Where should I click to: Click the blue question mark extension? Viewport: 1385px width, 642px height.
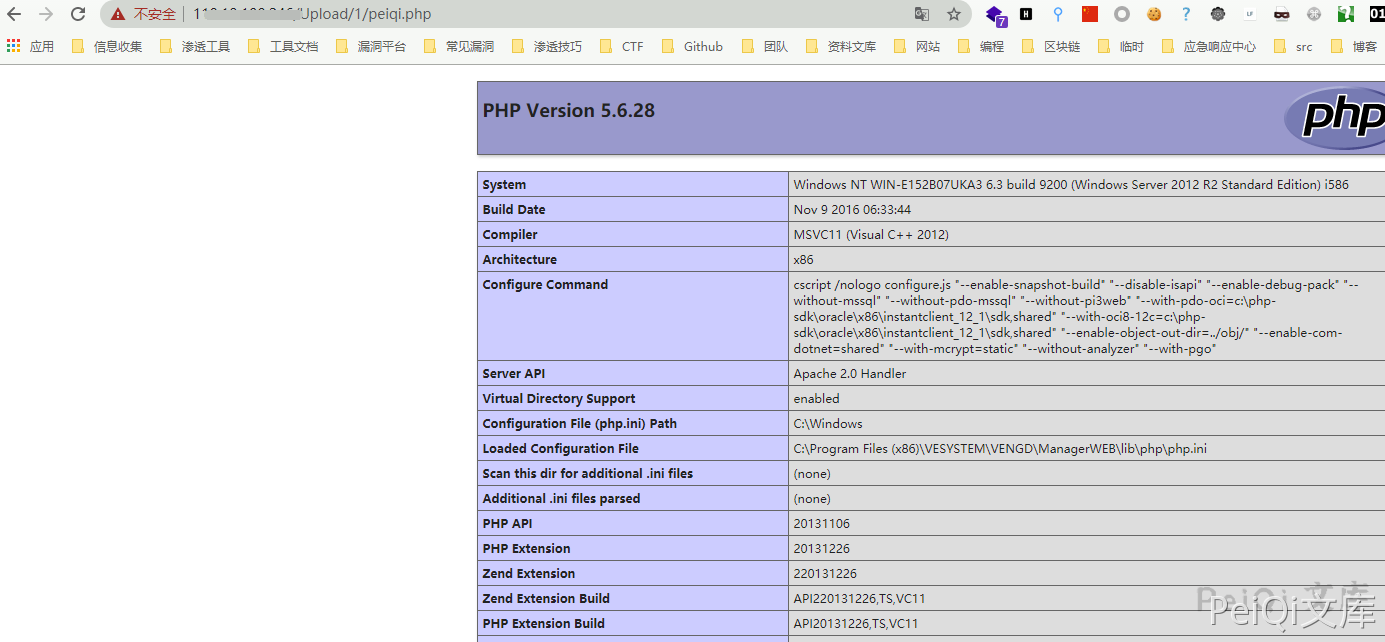1186,14
